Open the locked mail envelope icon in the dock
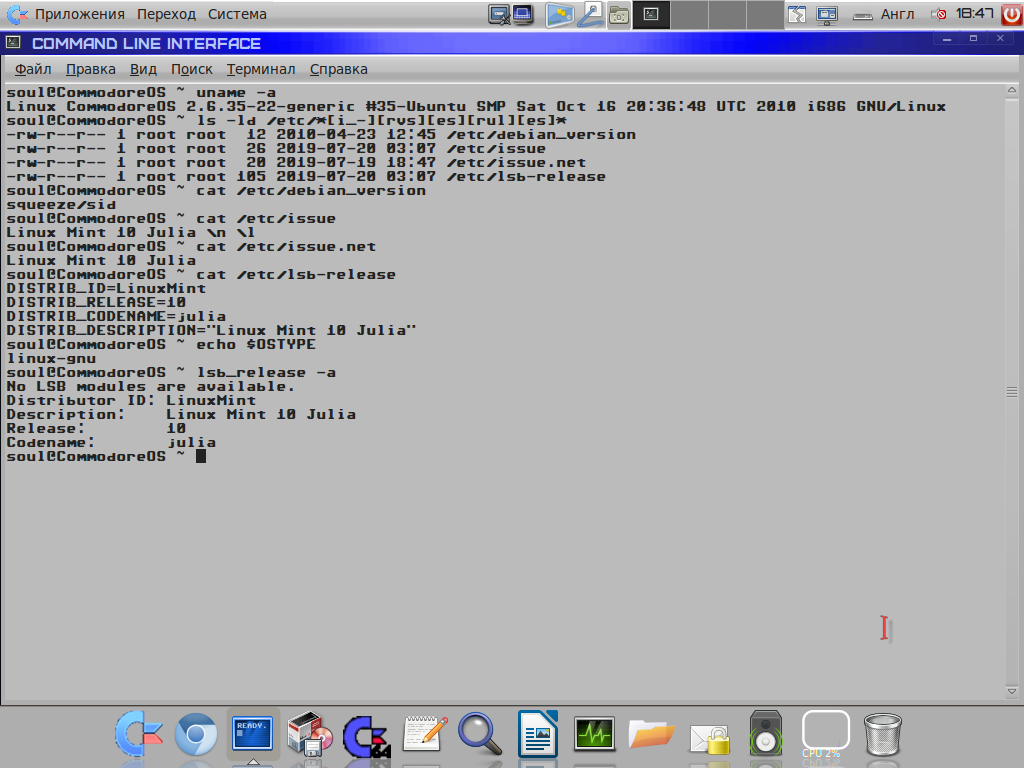The height and width of the screenshot is (768, 1024). pyautogui.click(x=709, y=738)
